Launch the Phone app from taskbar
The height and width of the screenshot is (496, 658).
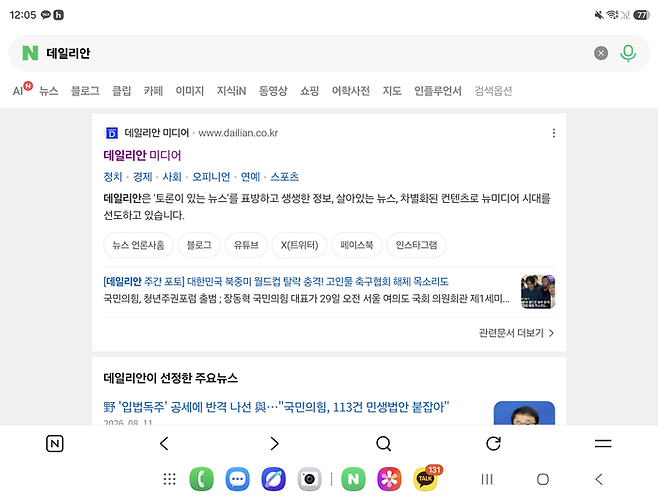(x=201, y=479)
